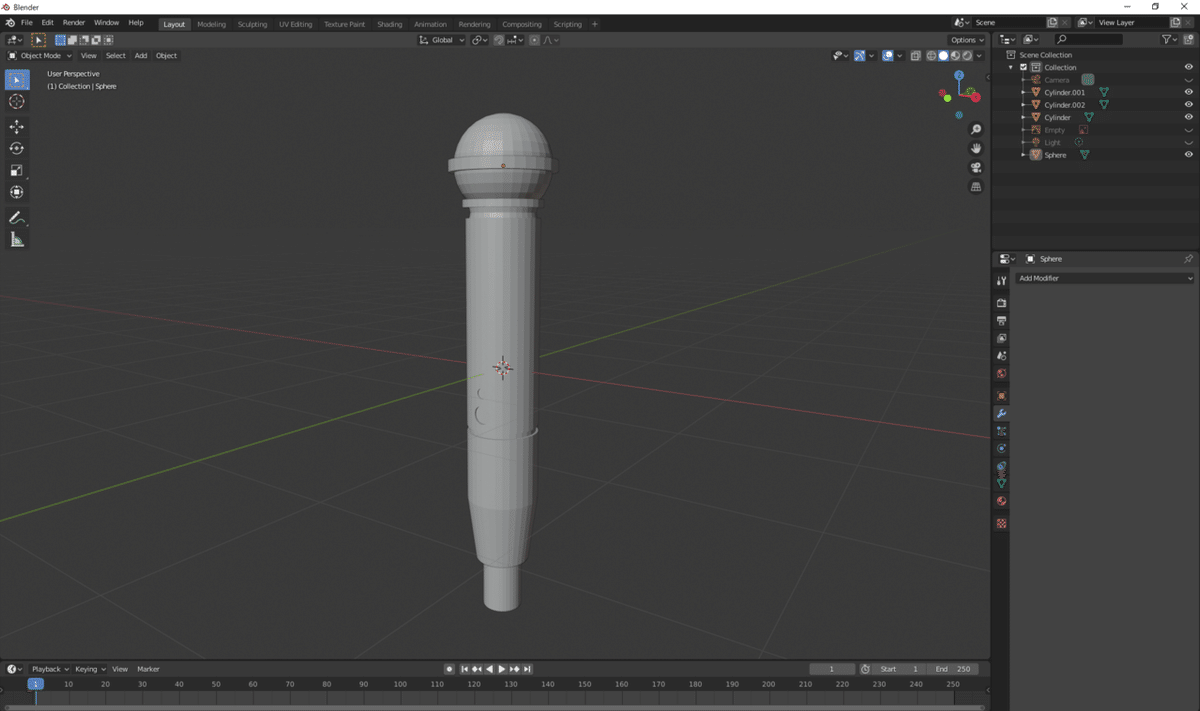Collapse the Collection in the outliner
The width and height of the screenshot is (1200, 711).
1011,67
